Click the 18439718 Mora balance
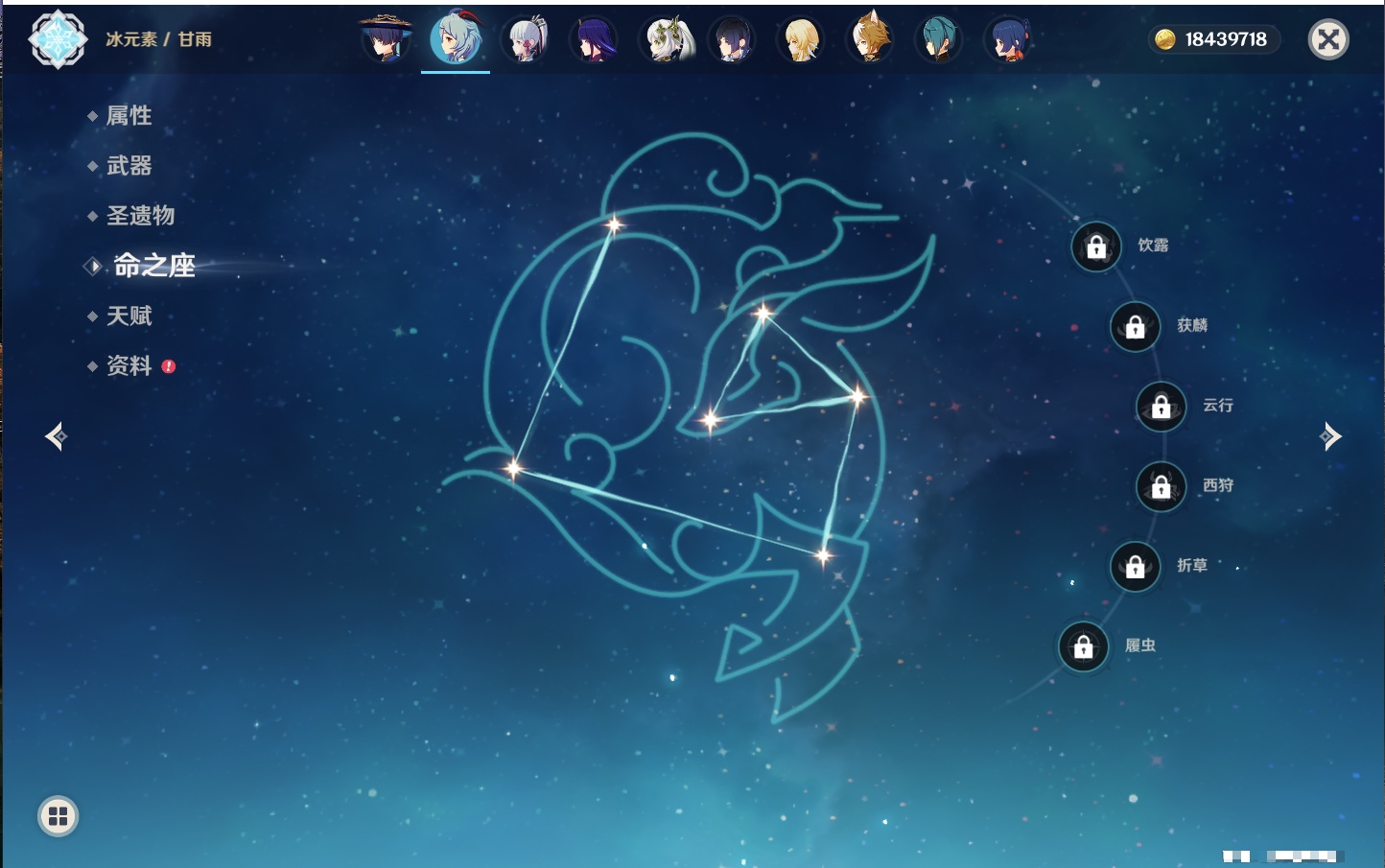This screenshot has width=1385, height=868. point(1226,39)
